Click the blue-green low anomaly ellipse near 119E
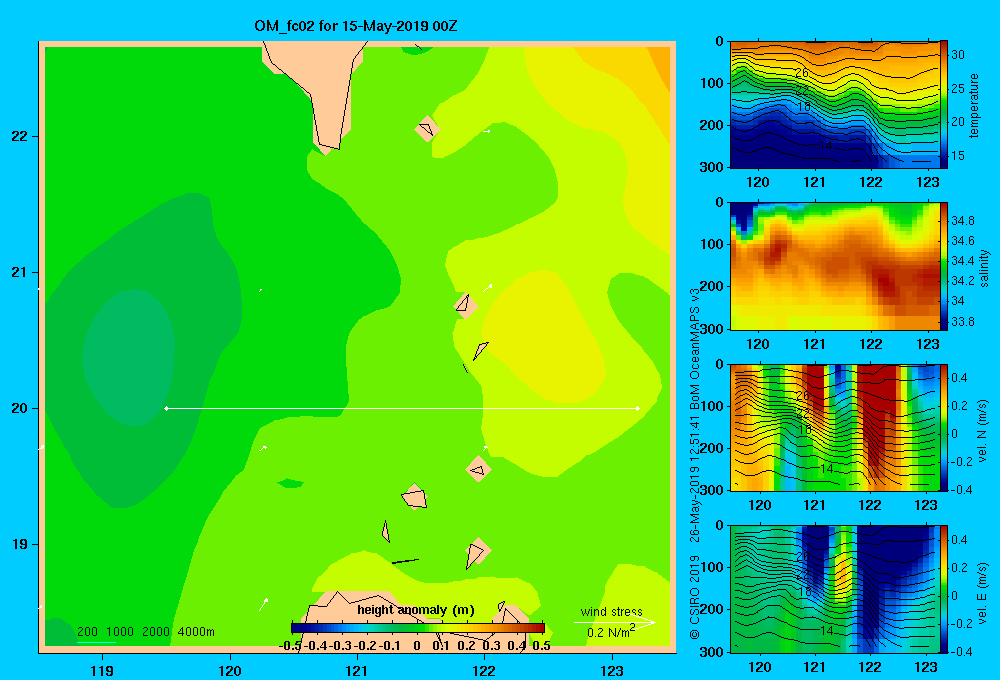 pyautogui.click(x=129, y=357)
